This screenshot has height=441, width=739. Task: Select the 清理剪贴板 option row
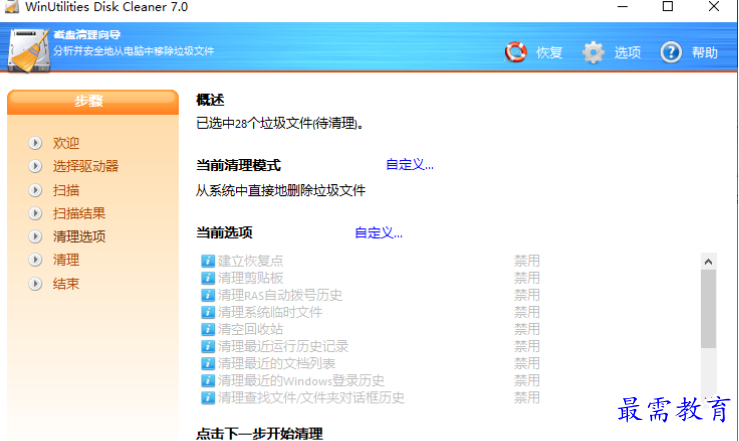(x=370, y=278)
